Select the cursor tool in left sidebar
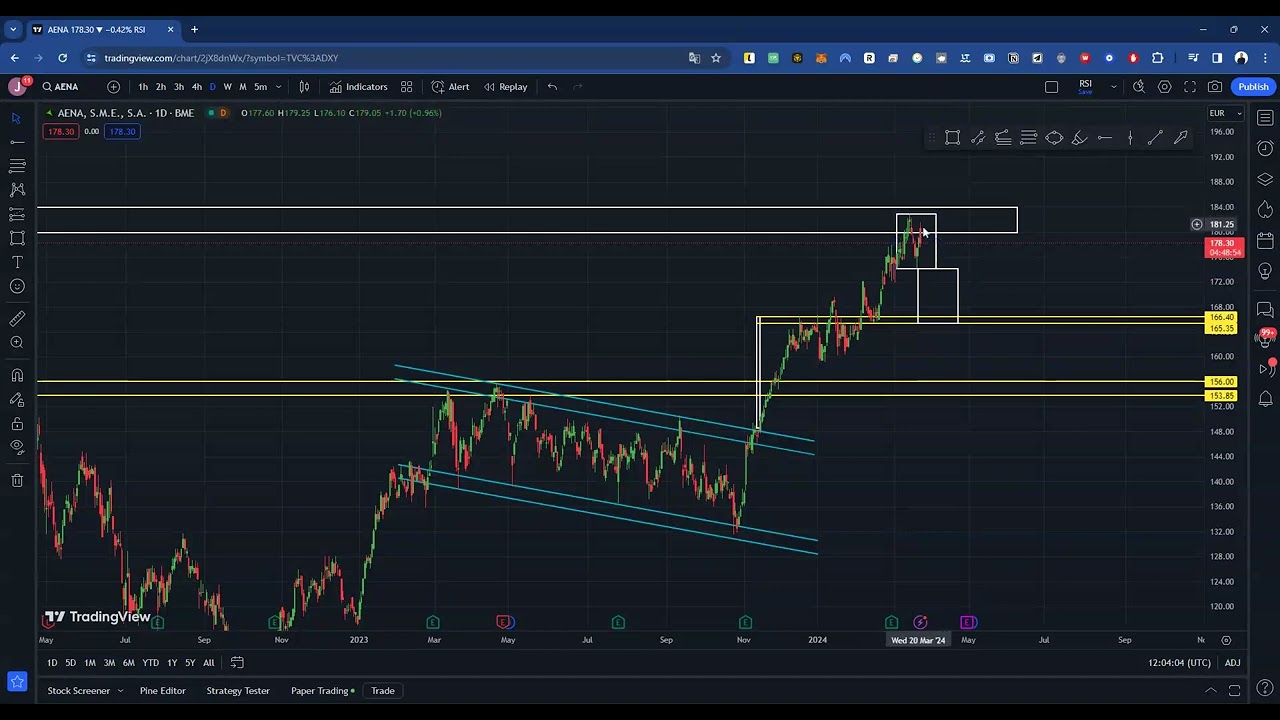 (x=17, y=118)
